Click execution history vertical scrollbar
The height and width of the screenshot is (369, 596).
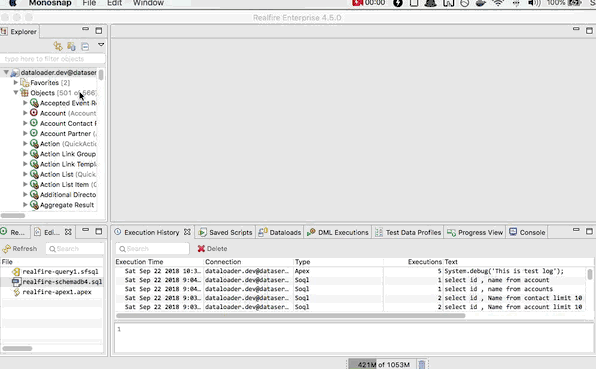[590, 274]
